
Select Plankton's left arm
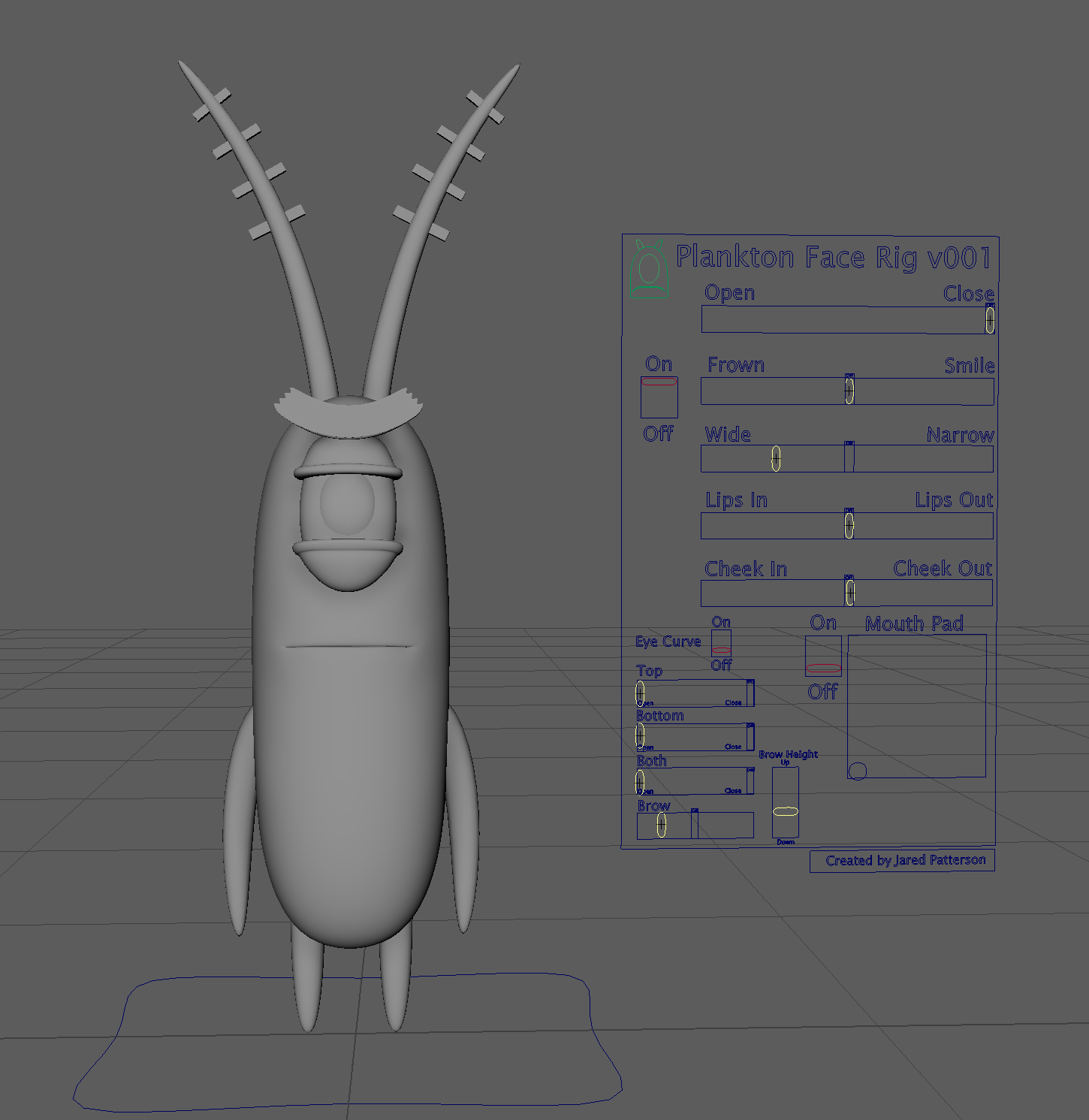tap(239, 823)
